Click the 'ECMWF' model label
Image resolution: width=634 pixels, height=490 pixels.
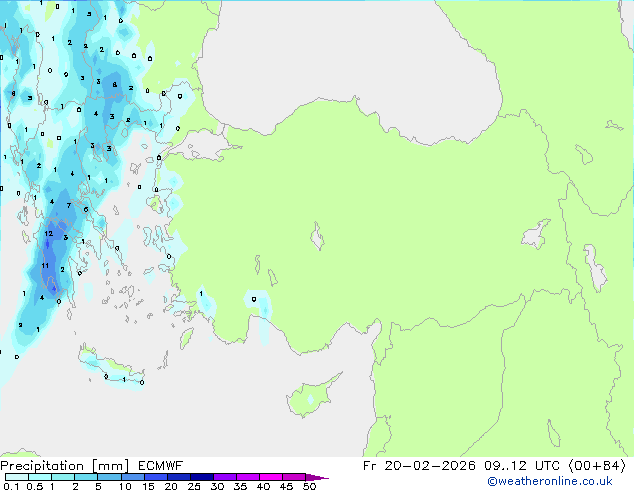pos(161,466)
